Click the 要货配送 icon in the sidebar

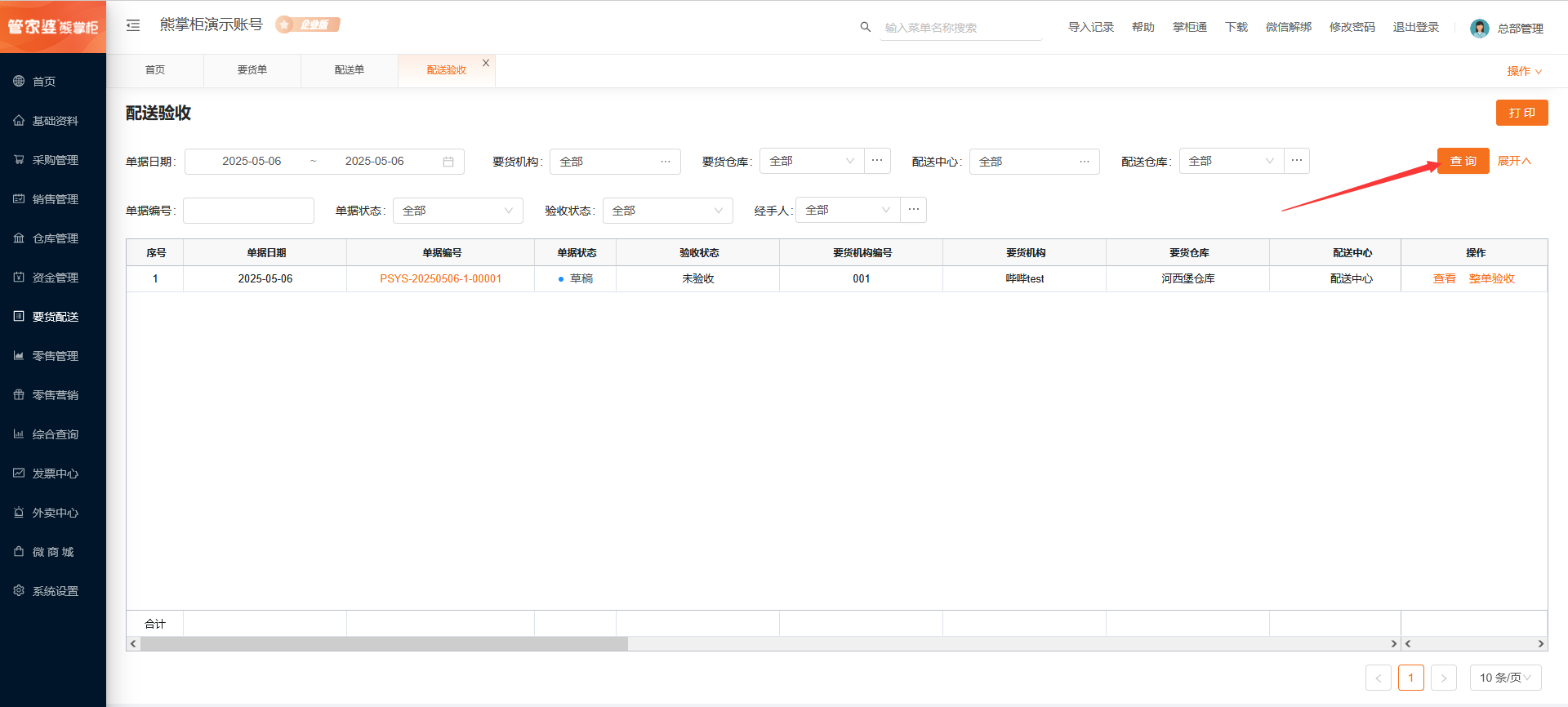tap(19, 316)
